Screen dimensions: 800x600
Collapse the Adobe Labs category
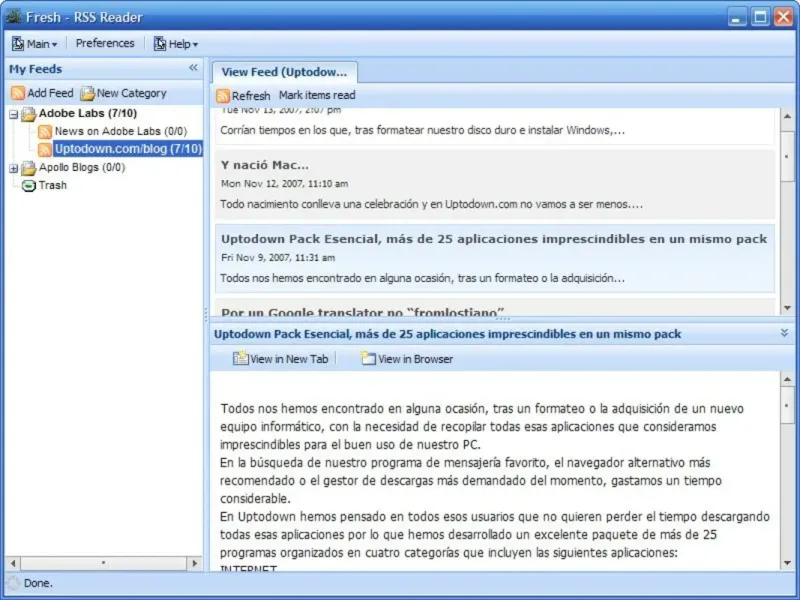tap(14, 114)
